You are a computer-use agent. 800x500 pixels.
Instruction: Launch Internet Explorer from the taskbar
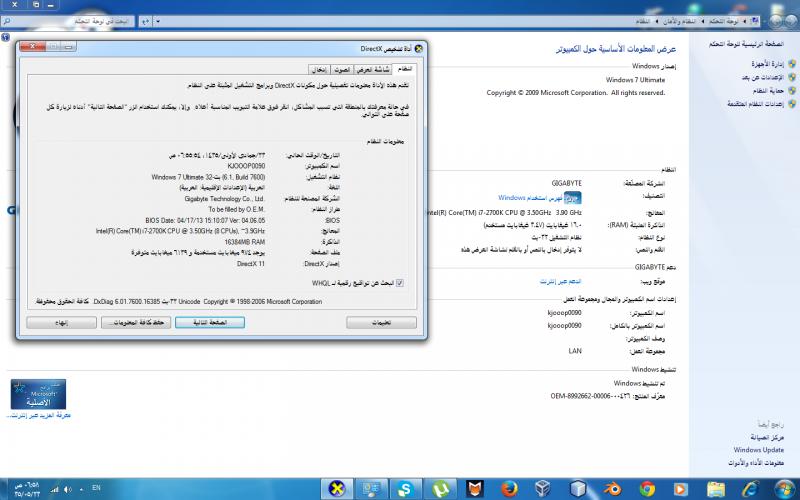[x=750, y=489]
